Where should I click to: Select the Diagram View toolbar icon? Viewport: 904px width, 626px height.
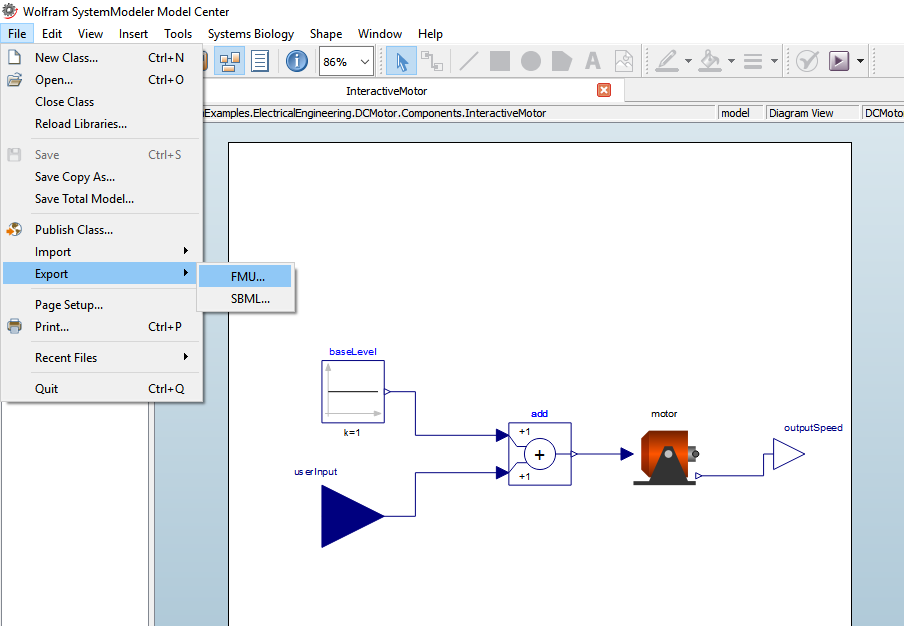(x=229, y=61)
